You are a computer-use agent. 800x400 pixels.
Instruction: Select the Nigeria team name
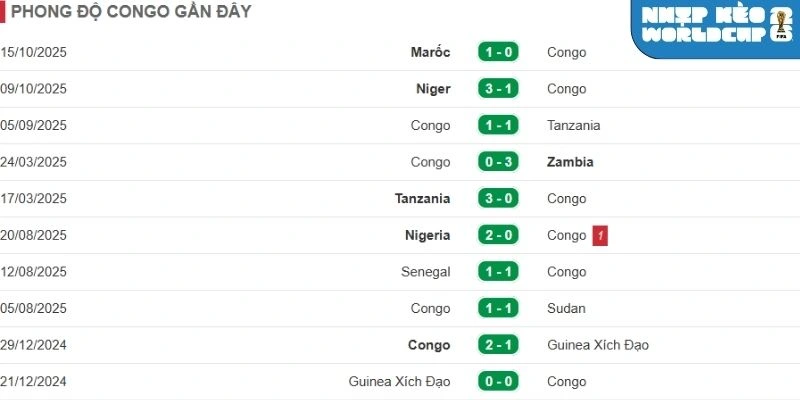(x=427, y=236)
